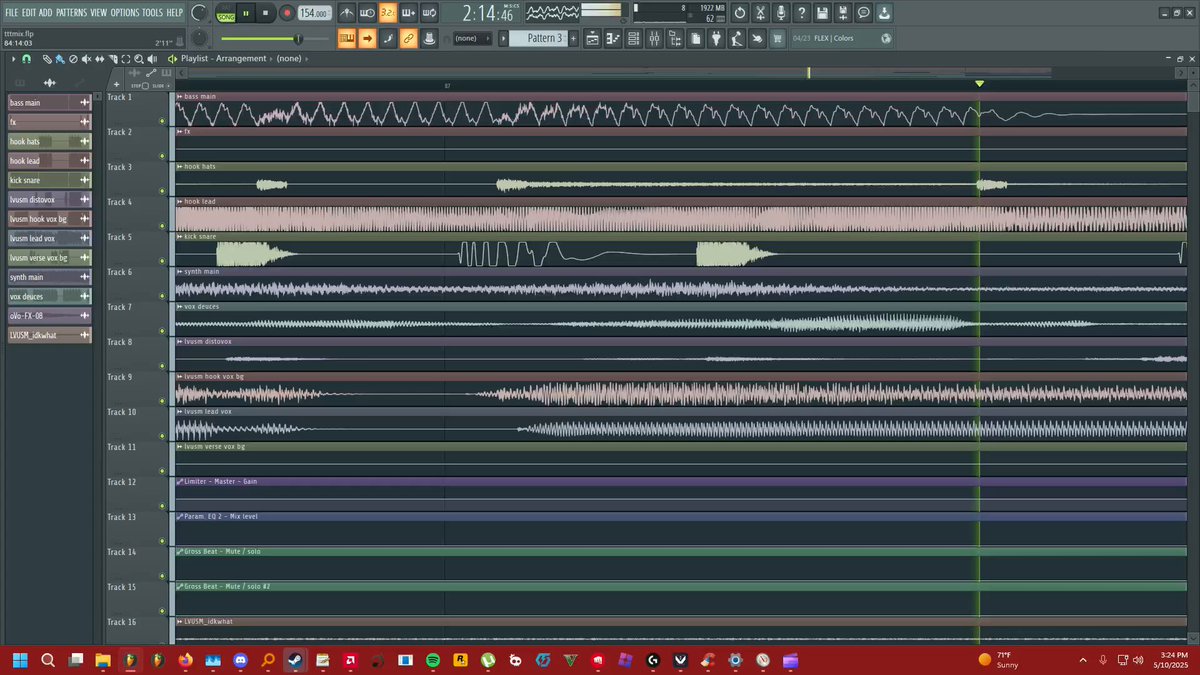Viewport: 1200px width, 675px height.
Task: Open the OPTIONS menu
Action: click(125, 12)
